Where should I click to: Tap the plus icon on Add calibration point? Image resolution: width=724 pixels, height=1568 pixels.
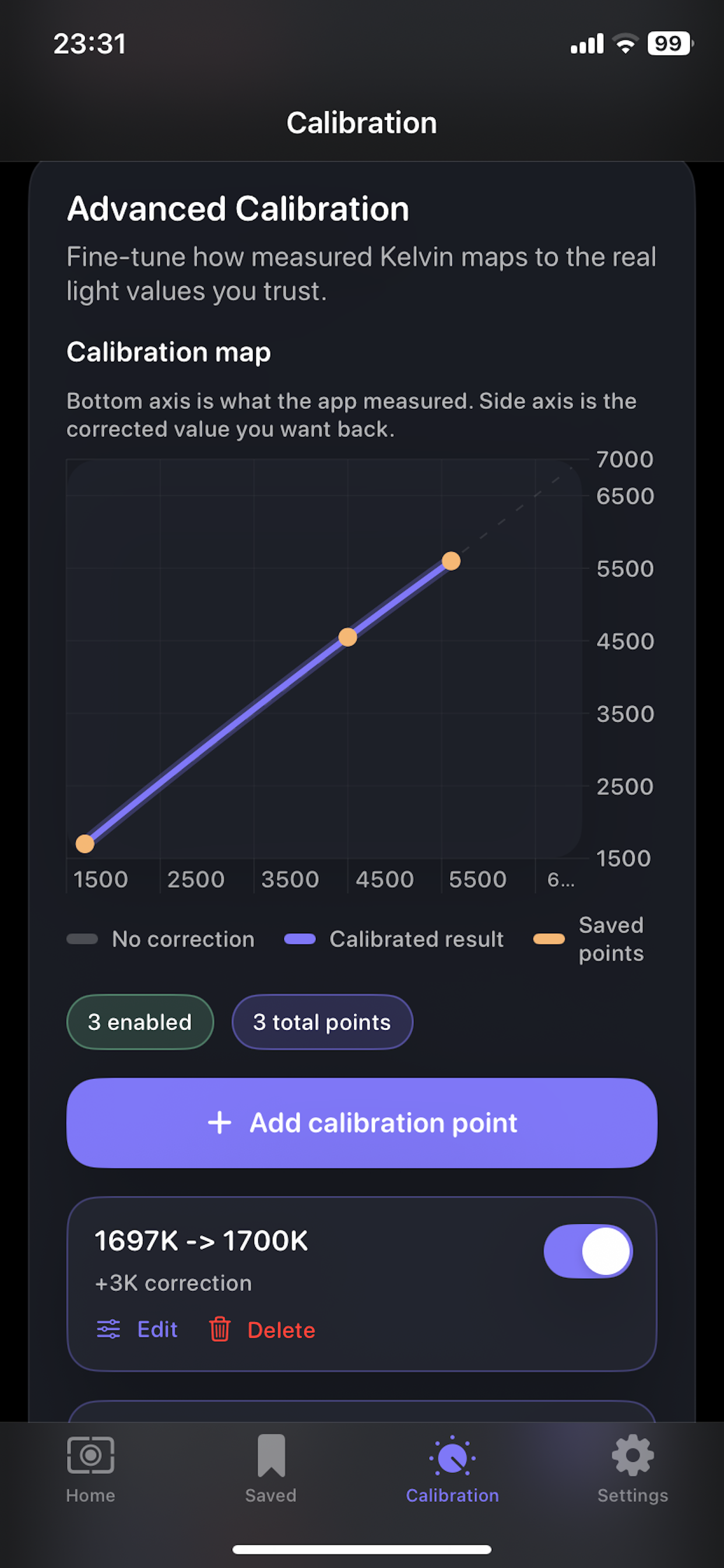tap(220, 1122)
